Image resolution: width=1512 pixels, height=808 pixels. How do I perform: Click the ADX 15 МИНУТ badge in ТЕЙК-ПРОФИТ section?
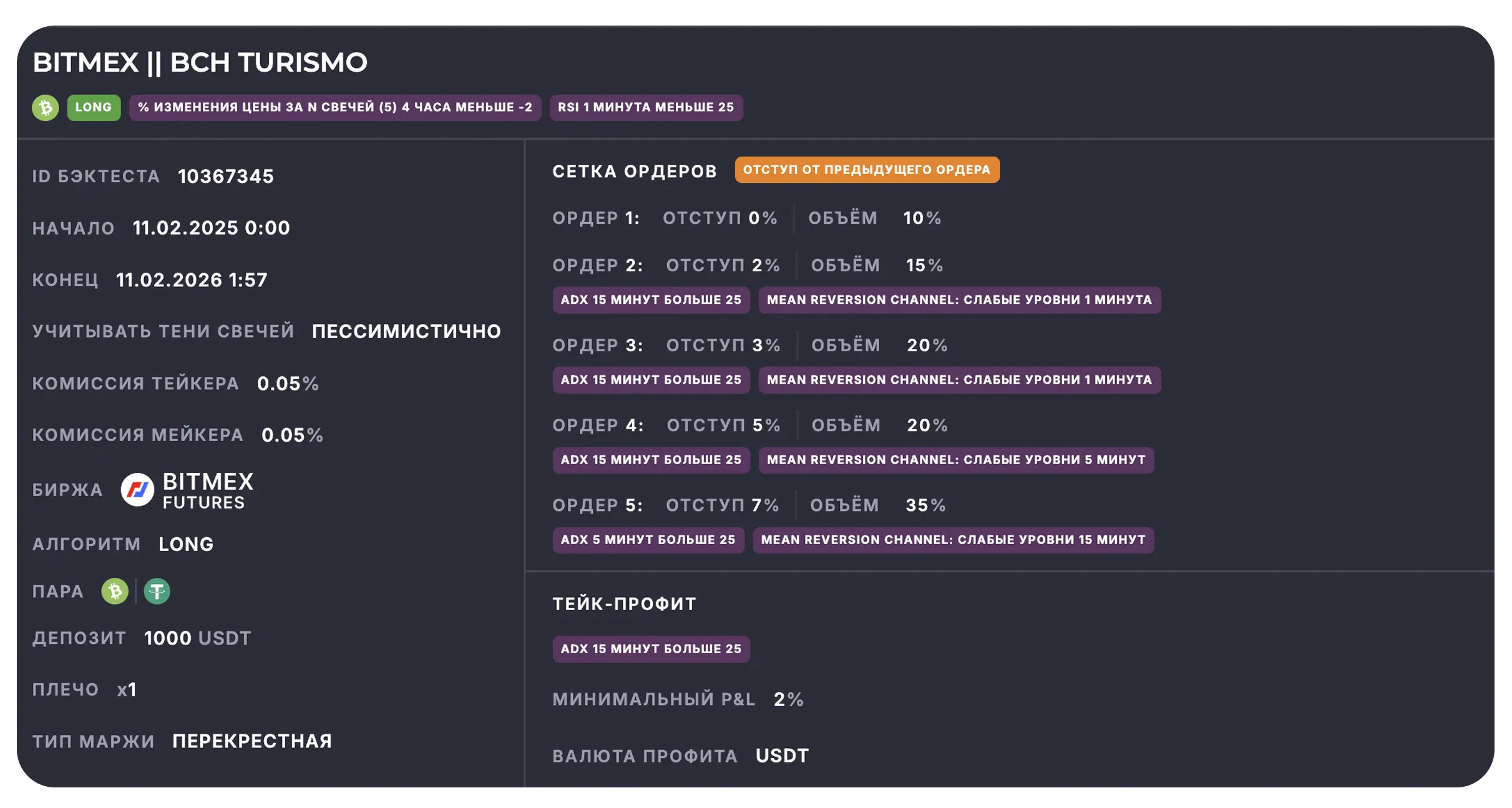tap(651, 649)
